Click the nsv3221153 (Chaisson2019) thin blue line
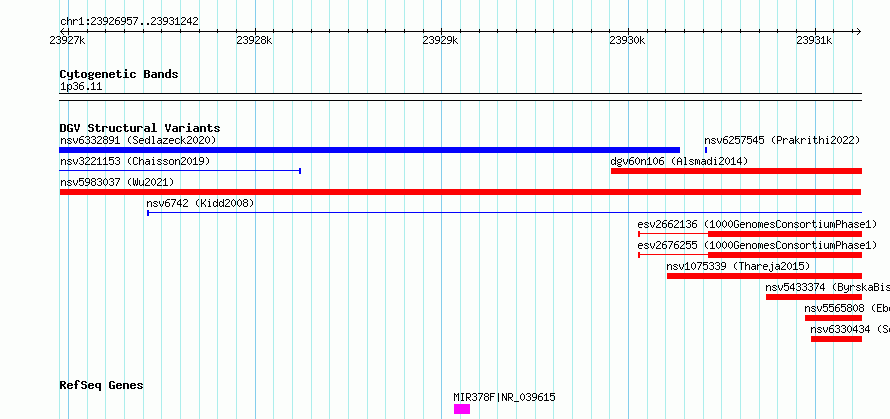This screenshot has height=419, width=890. (180, 171)
